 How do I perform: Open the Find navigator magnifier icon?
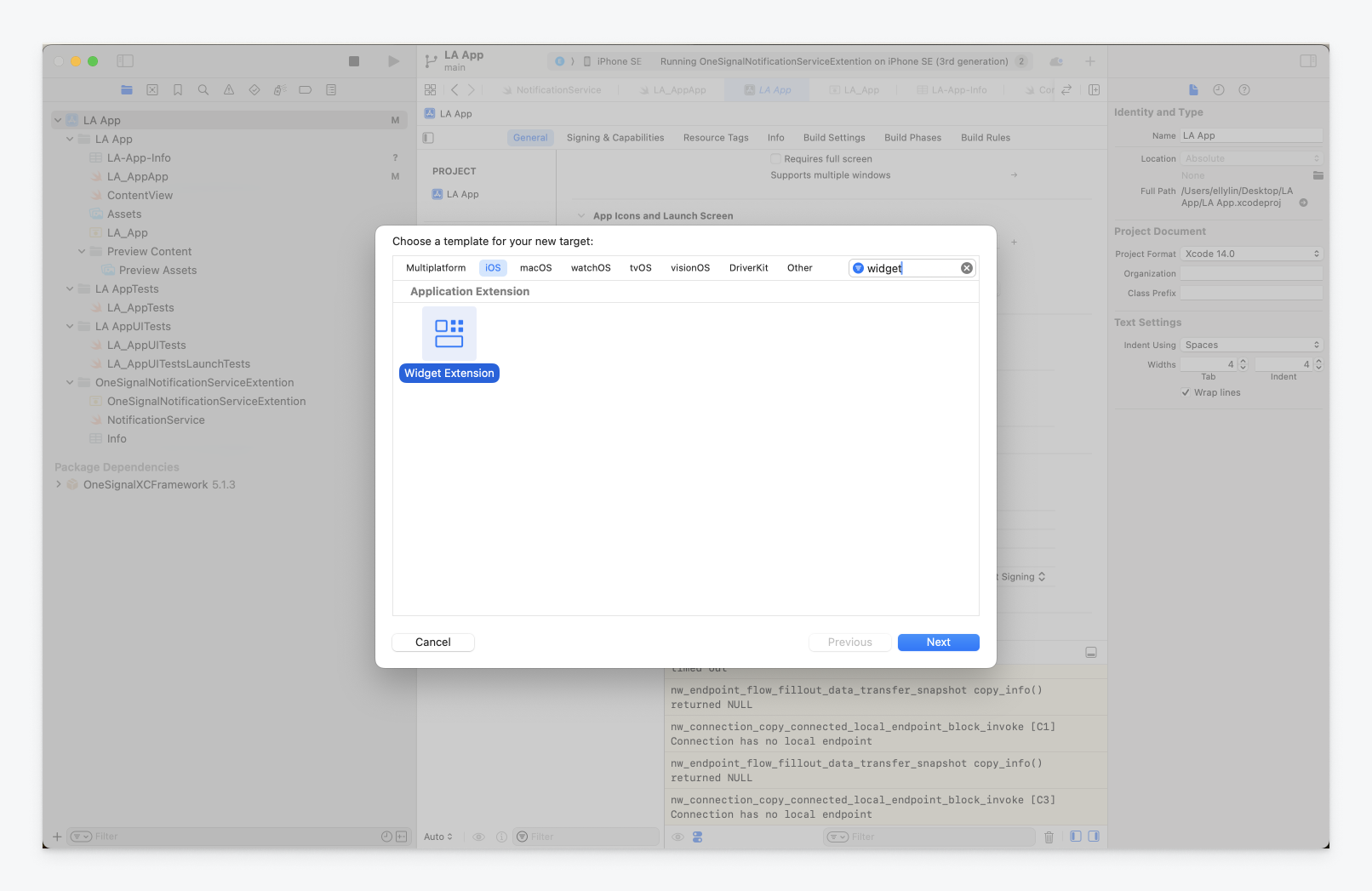tap(203, 89)
